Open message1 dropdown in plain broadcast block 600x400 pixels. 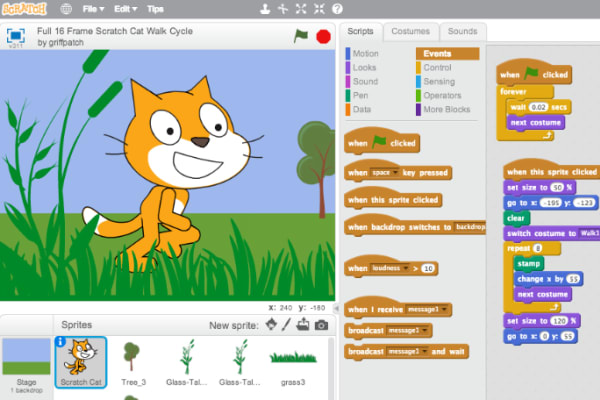point(407,330)
